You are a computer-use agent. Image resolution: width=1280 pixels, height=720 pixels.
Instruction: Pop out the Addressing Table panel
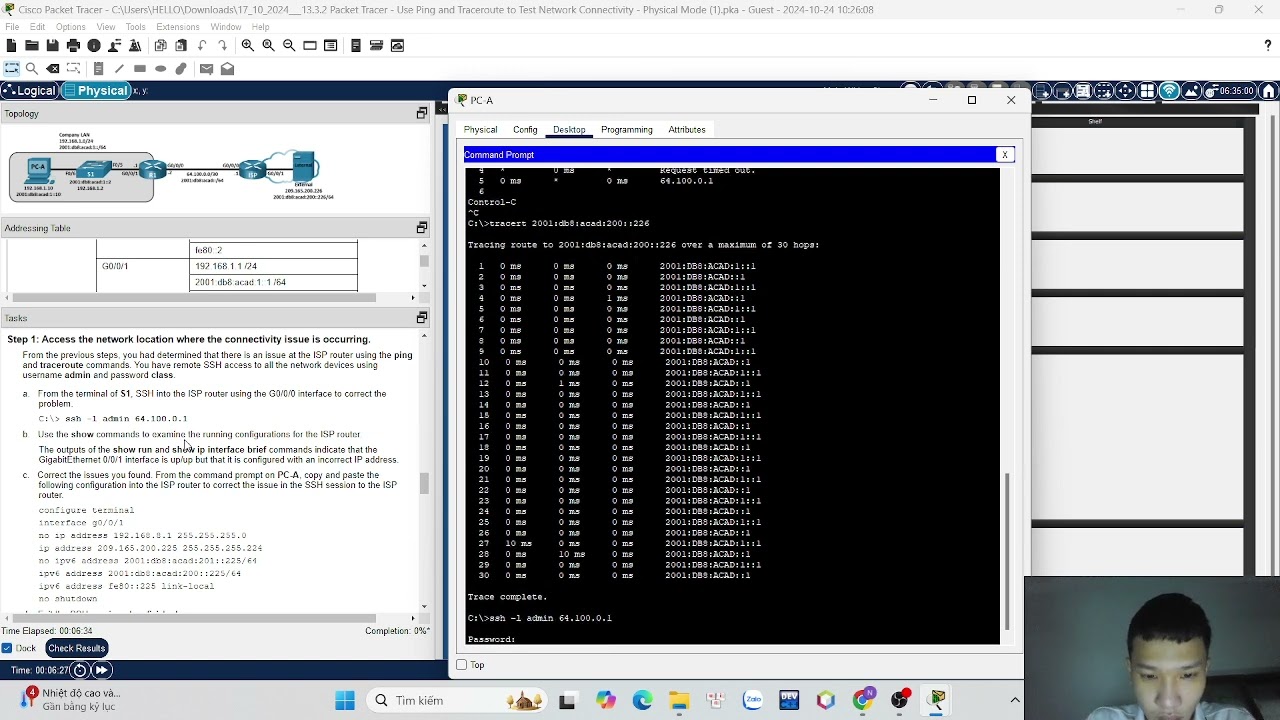[422, 228]
